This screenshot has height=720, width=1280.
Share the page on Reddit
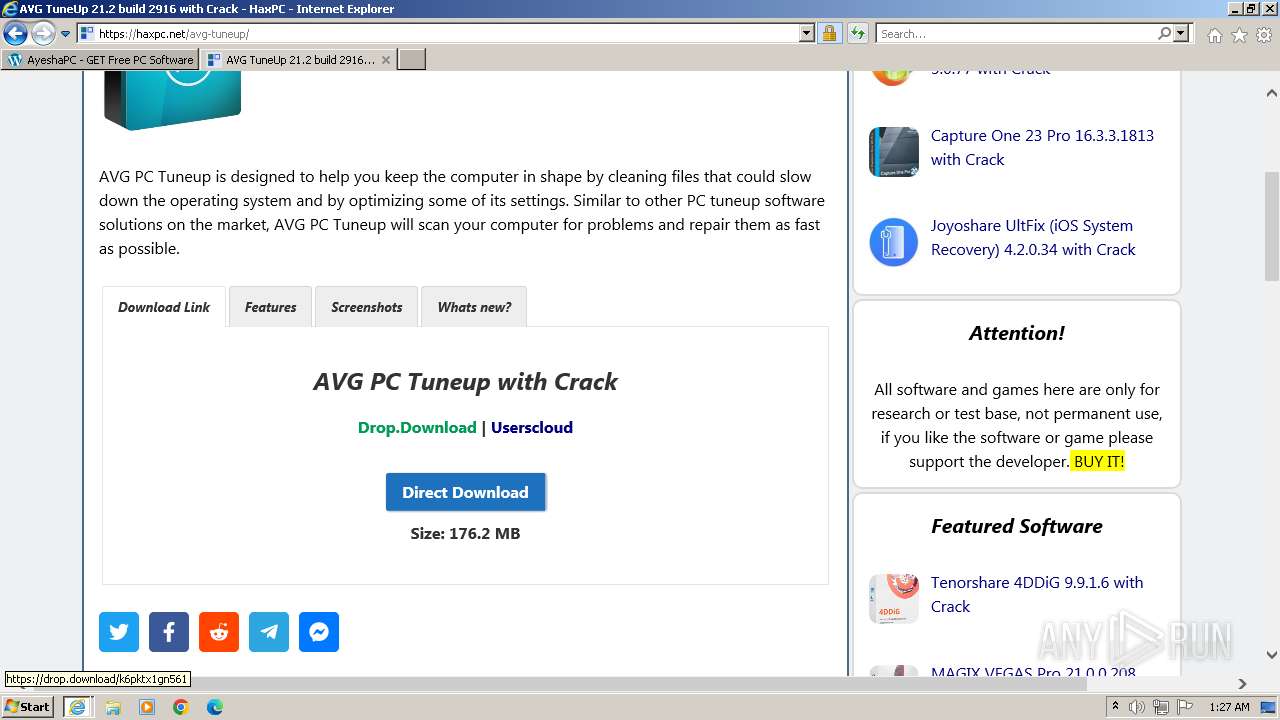click(x=219, y=632)
